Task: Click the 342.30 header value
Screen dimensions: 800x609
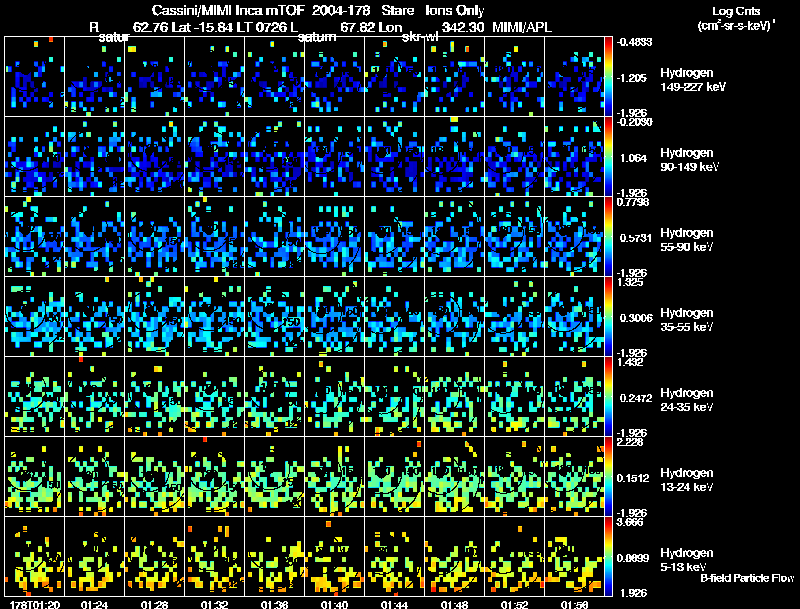Action: (x=462, y=27)
